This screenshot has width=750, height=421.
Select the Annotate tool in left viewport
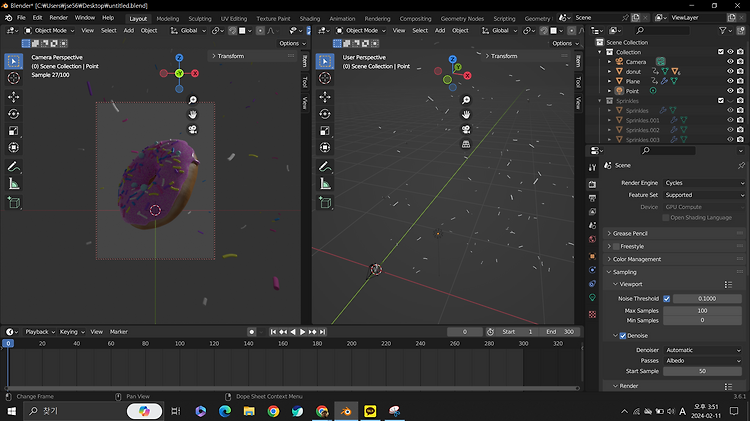[13, 167]
